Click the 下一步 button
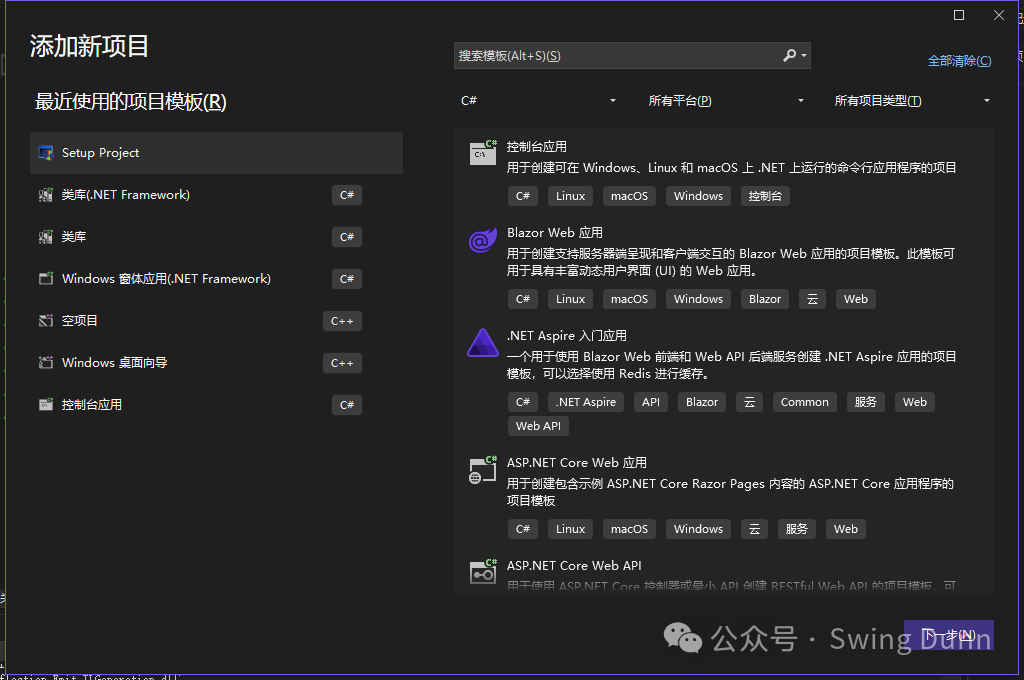This screenshot has height=680, width=1024. click(x=948, y=634)
